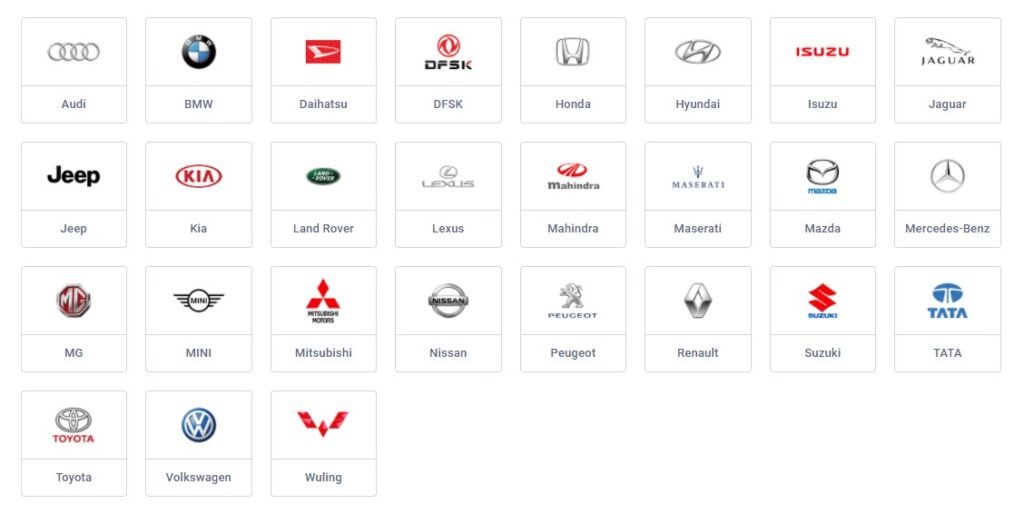This screenshot has height=514, width=1024.
Task: Select the Toyota brand name link
Action: pos(74,477)
